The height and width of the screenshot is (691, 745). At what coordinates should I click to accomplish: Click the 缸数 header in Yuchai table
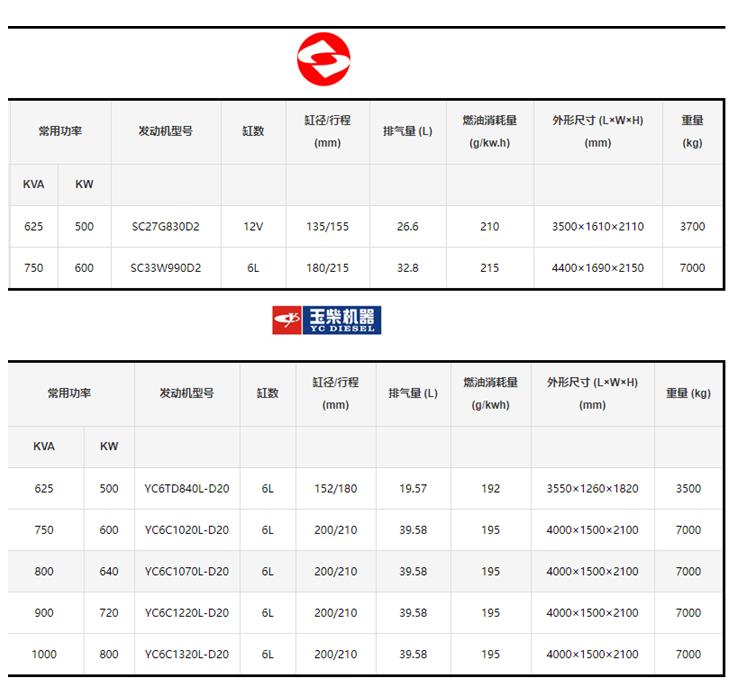pyautogui.click(x=267, y=393)
